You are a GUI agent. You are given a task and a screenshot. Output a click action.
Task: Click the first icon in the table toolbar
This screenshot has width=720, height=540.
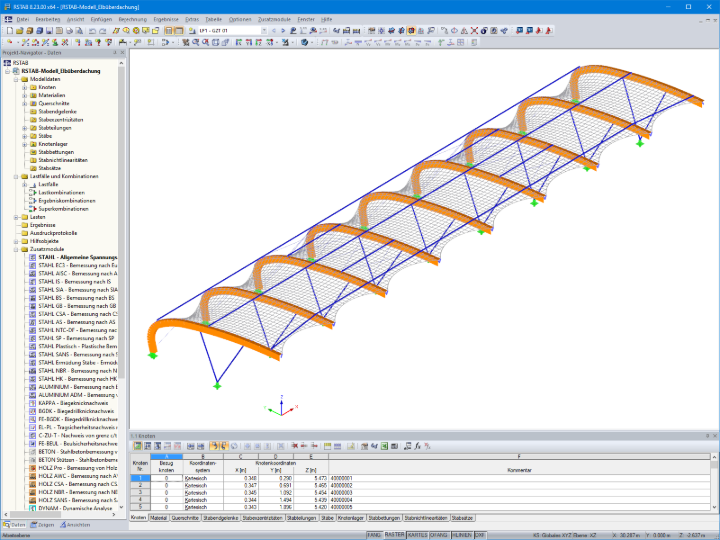(137, 446)
